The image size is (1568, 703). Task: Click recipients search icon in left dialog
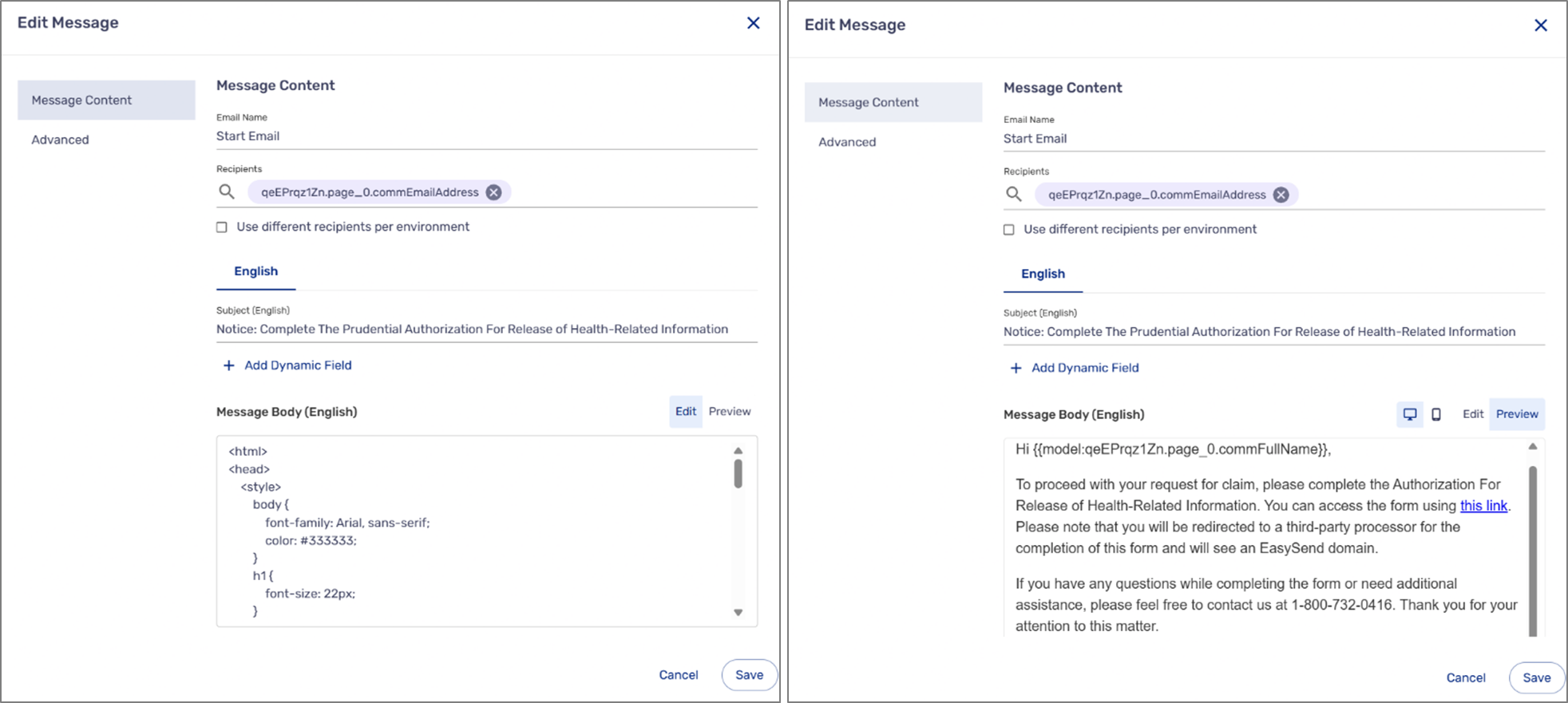[227, 192]
